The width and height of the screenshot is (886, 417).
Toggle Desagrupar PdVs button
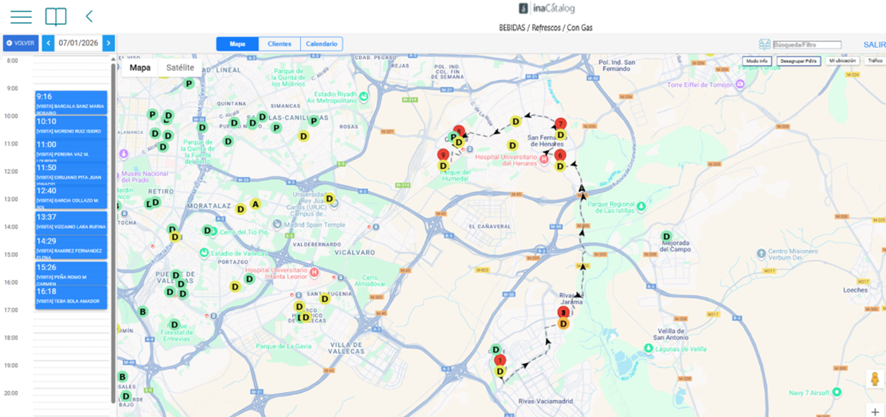click(x=798, y=60)
